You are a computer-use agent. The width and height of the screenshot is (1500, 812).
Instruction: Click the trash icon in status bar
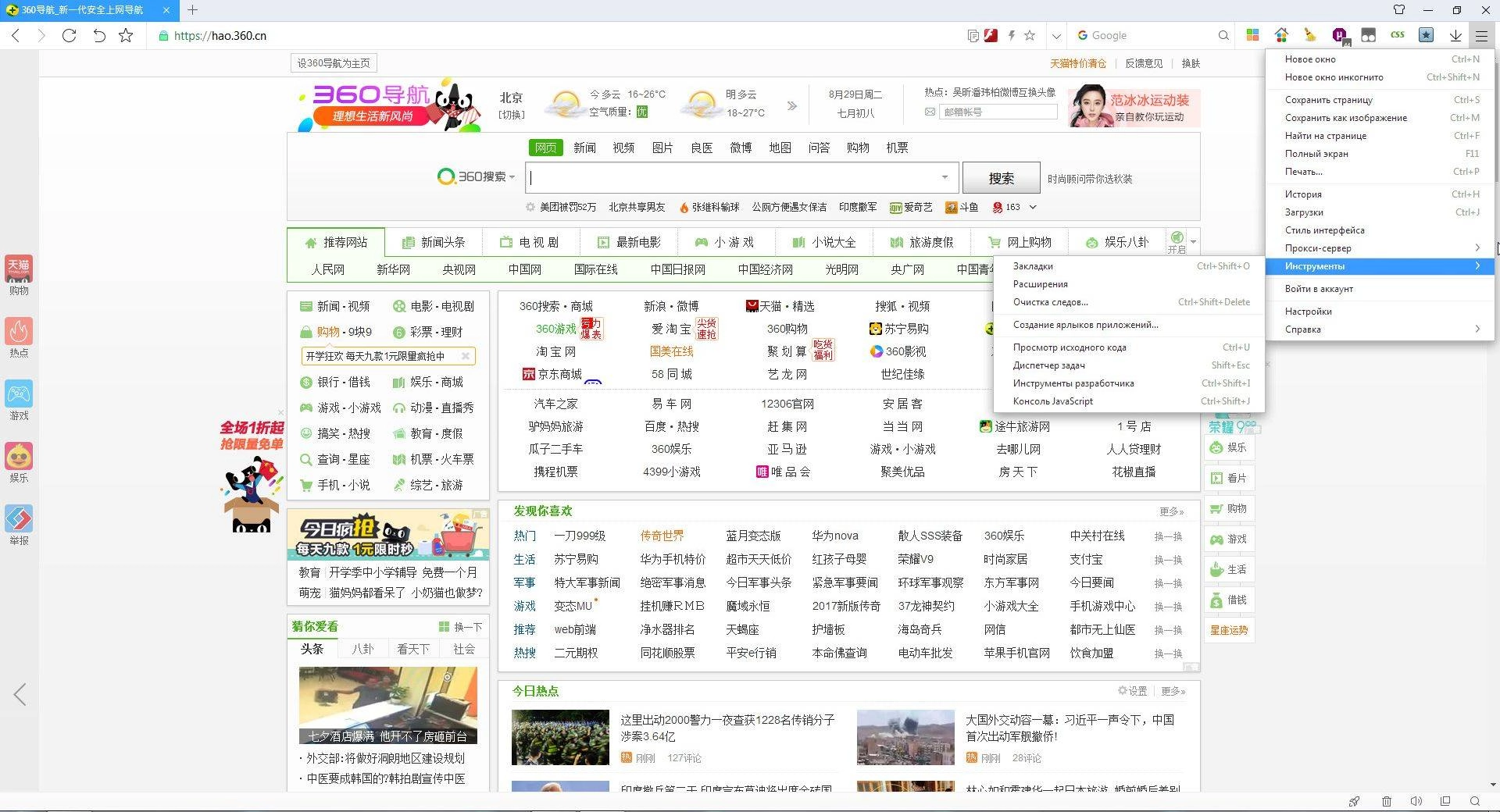point(1387,801)
